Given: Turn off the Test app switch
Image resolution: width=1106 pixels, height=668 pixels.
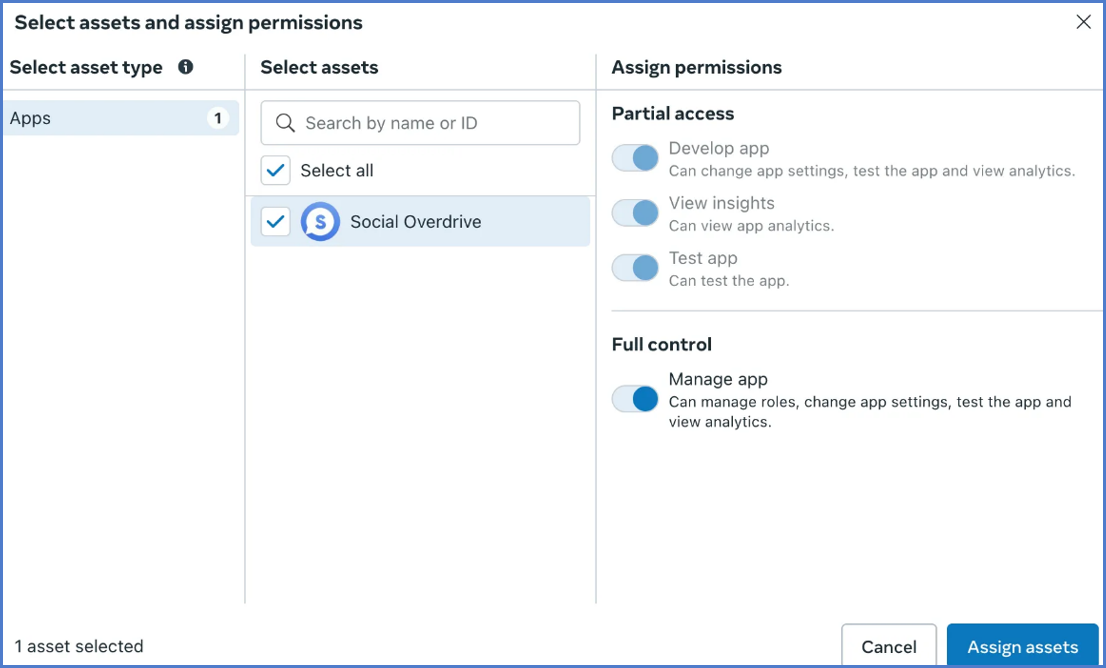Looking at the screenshot, I should coord(635,268).
